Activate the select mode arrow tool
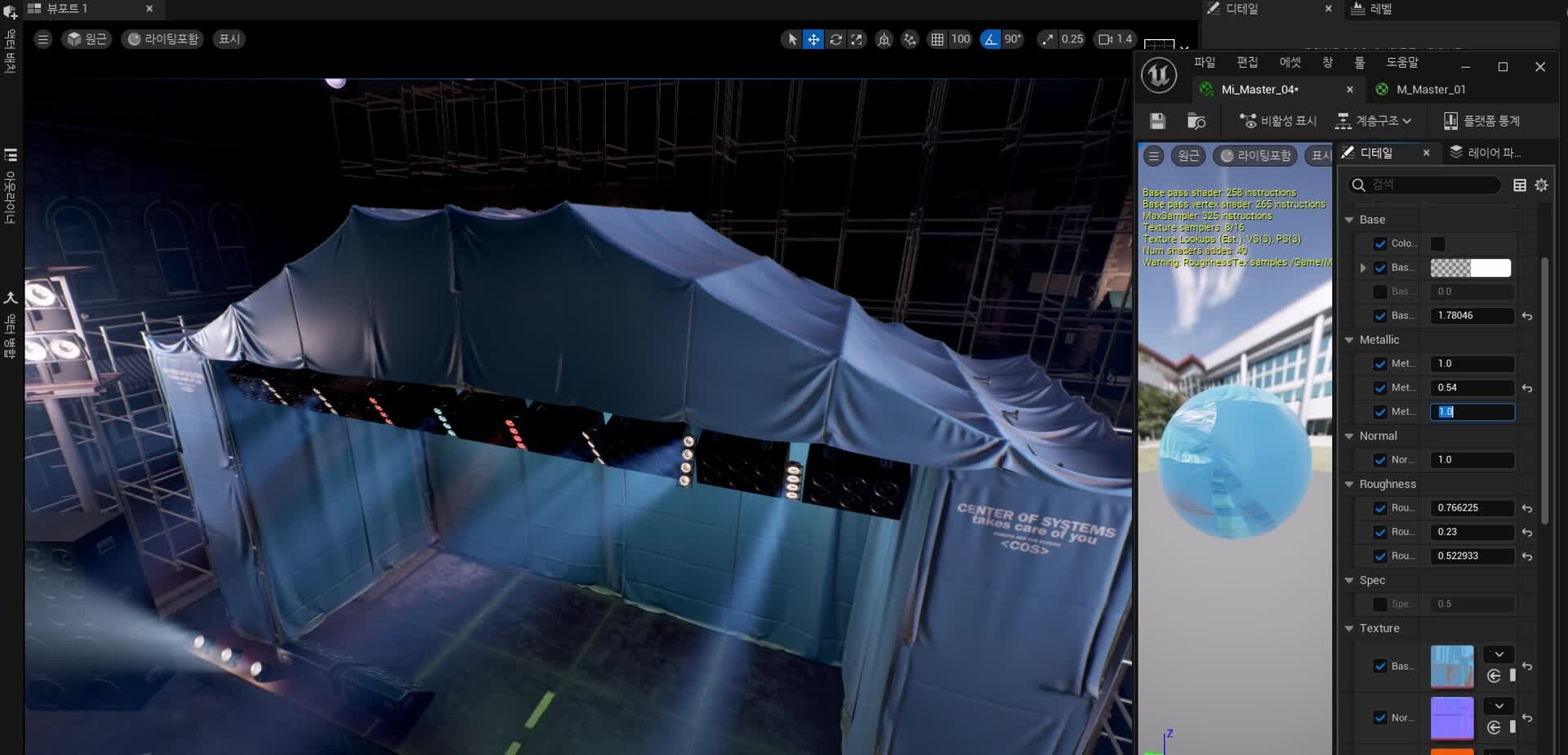This screenshot has height=755, width=1568. [792, 39]
